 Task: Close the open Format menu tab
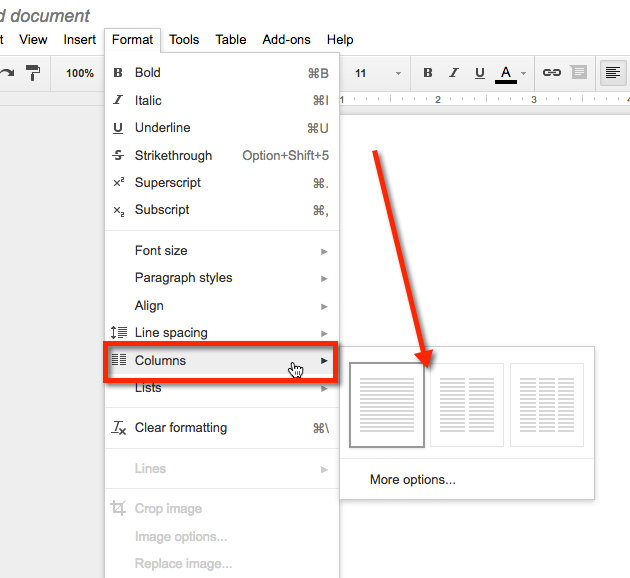pyautogui.click(x=133, y=40)
